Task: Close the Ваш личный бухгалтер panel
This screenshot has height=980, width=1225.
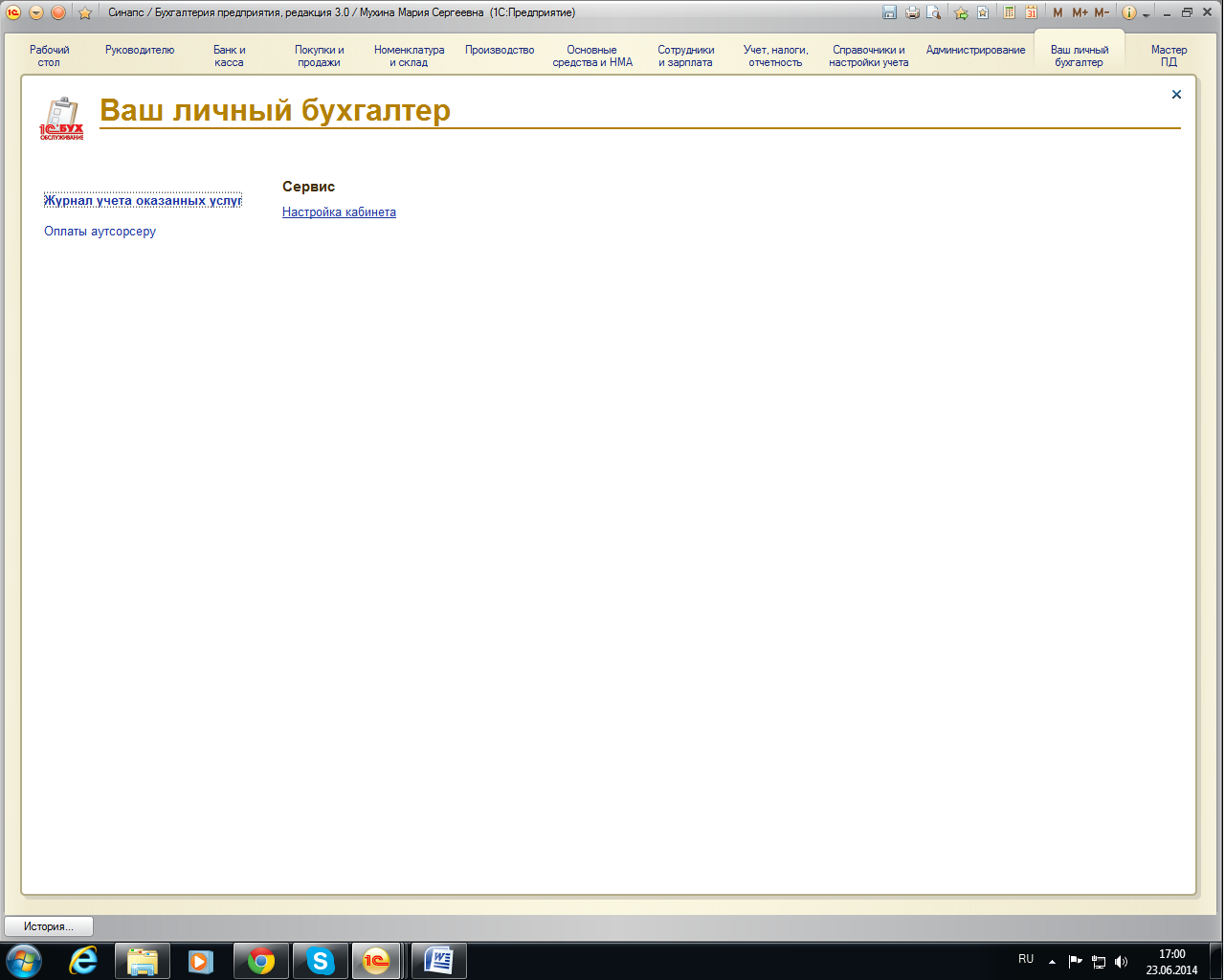Action: pyautogui.click(x=1176, y=94)
